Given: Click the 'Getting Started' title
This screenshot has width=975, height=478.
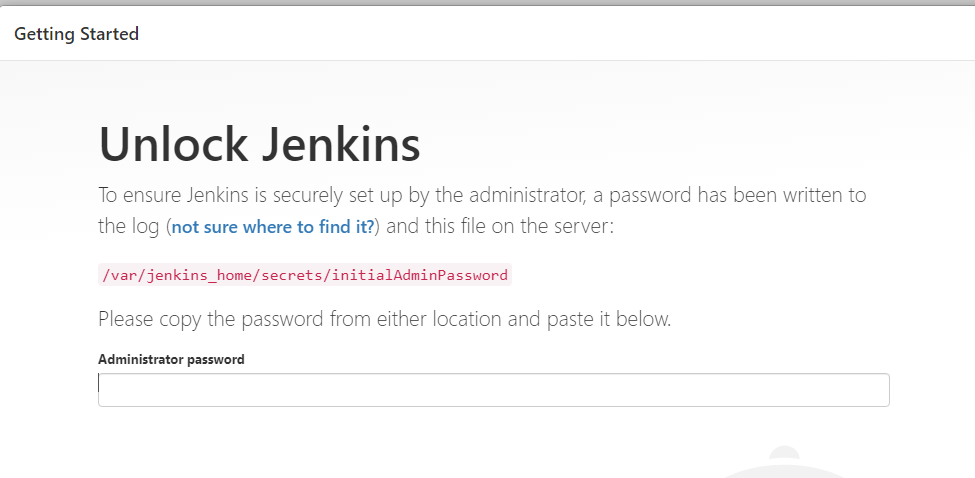Looking at the screenshot, I should (x=76, y=34).
